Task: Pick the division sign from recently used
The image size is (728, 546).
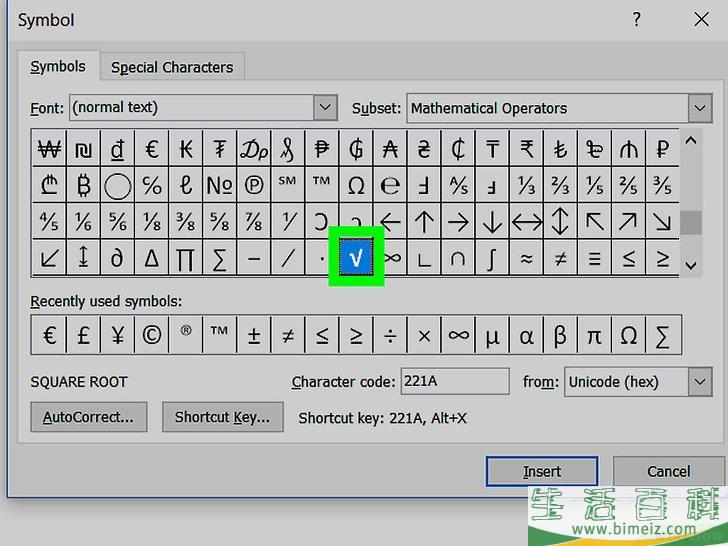Action: (390, 336)
